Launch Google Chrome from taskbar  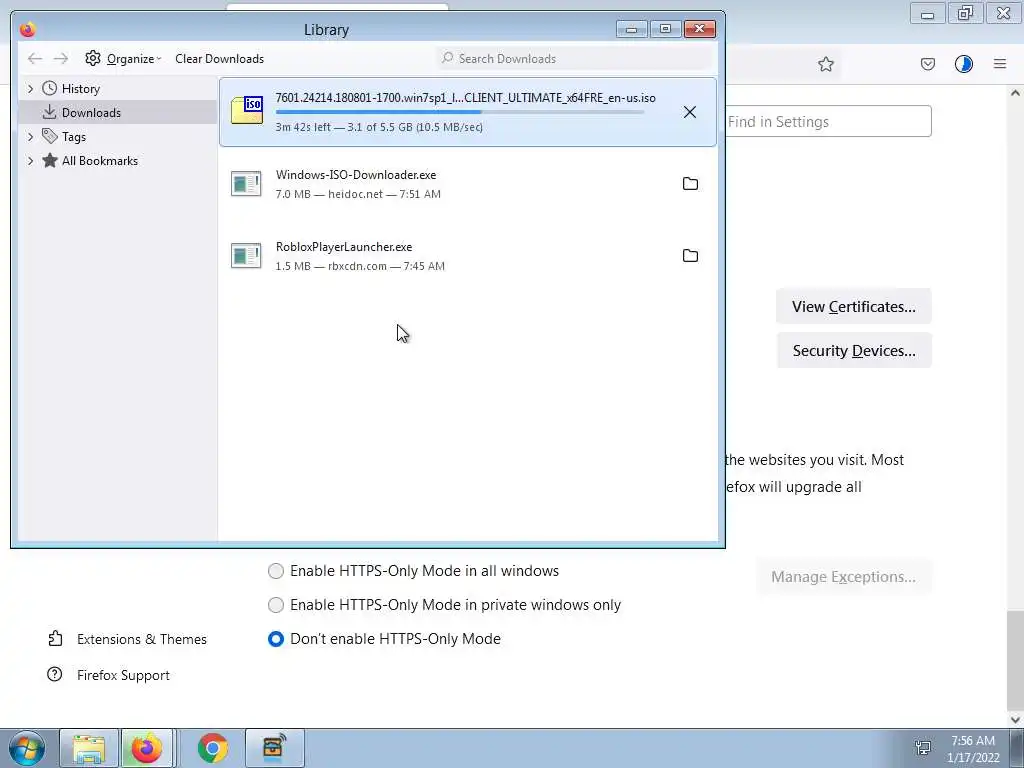pos(213,748)
